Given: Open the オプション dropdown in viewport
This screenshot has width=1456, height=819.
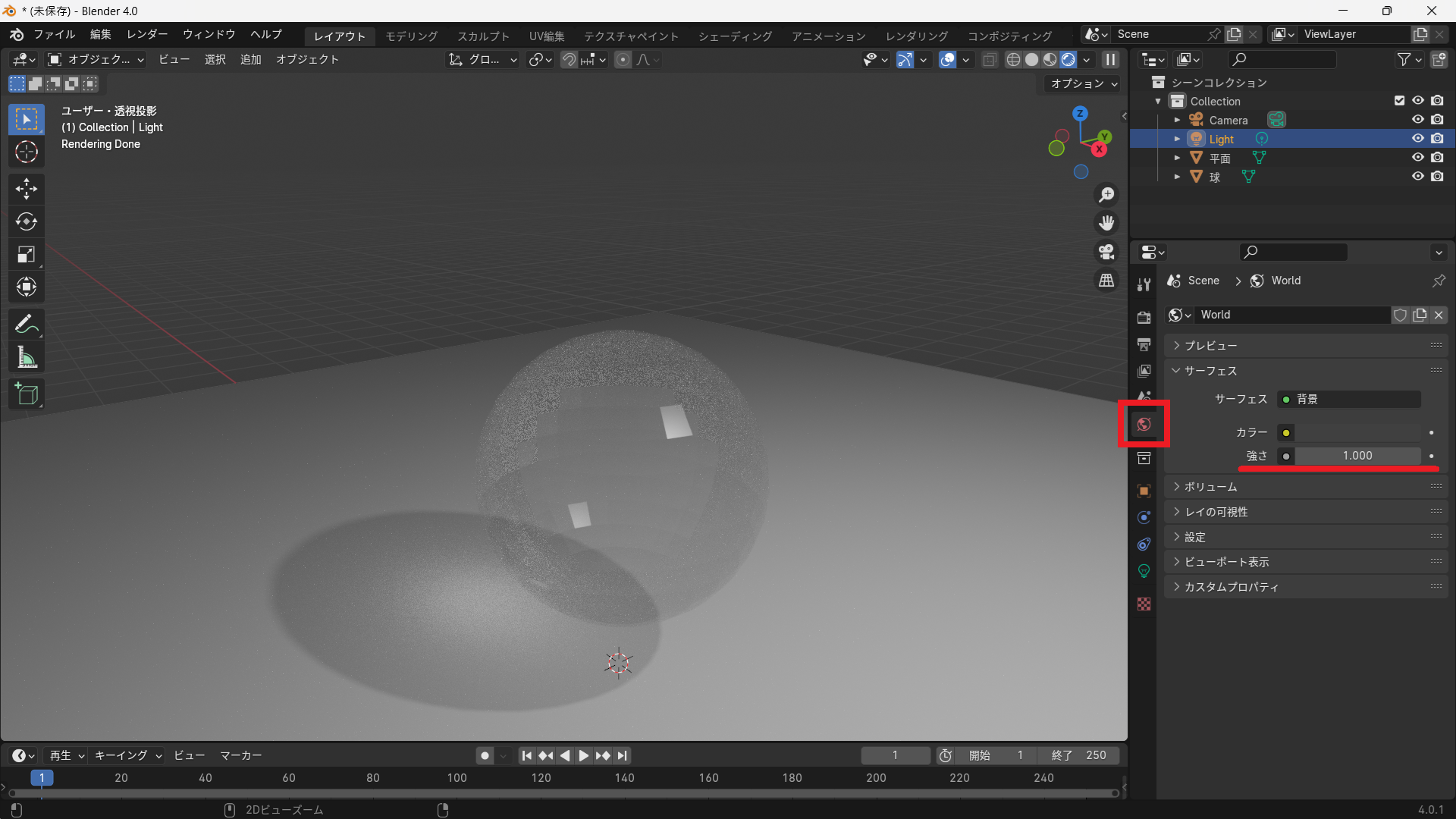Looking at the screenshot, I should pos(1083,84).
